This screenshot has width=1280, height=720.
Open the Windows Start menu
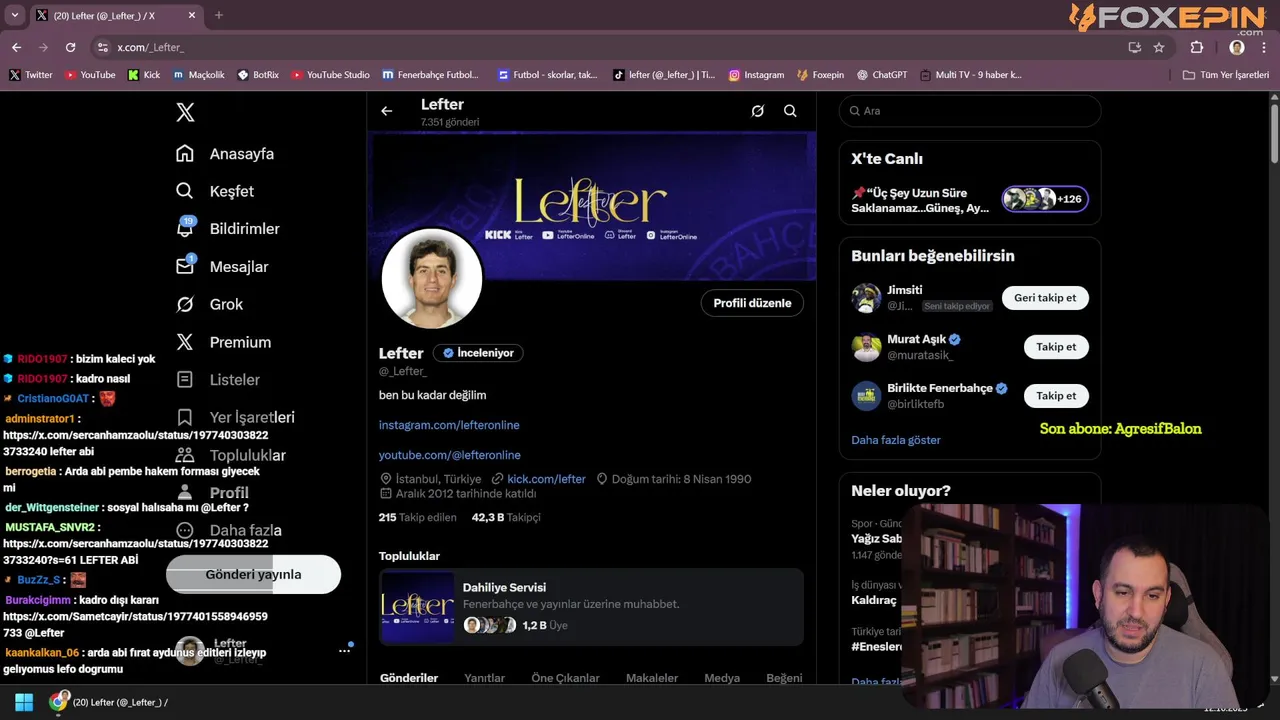tap(24, 702)
